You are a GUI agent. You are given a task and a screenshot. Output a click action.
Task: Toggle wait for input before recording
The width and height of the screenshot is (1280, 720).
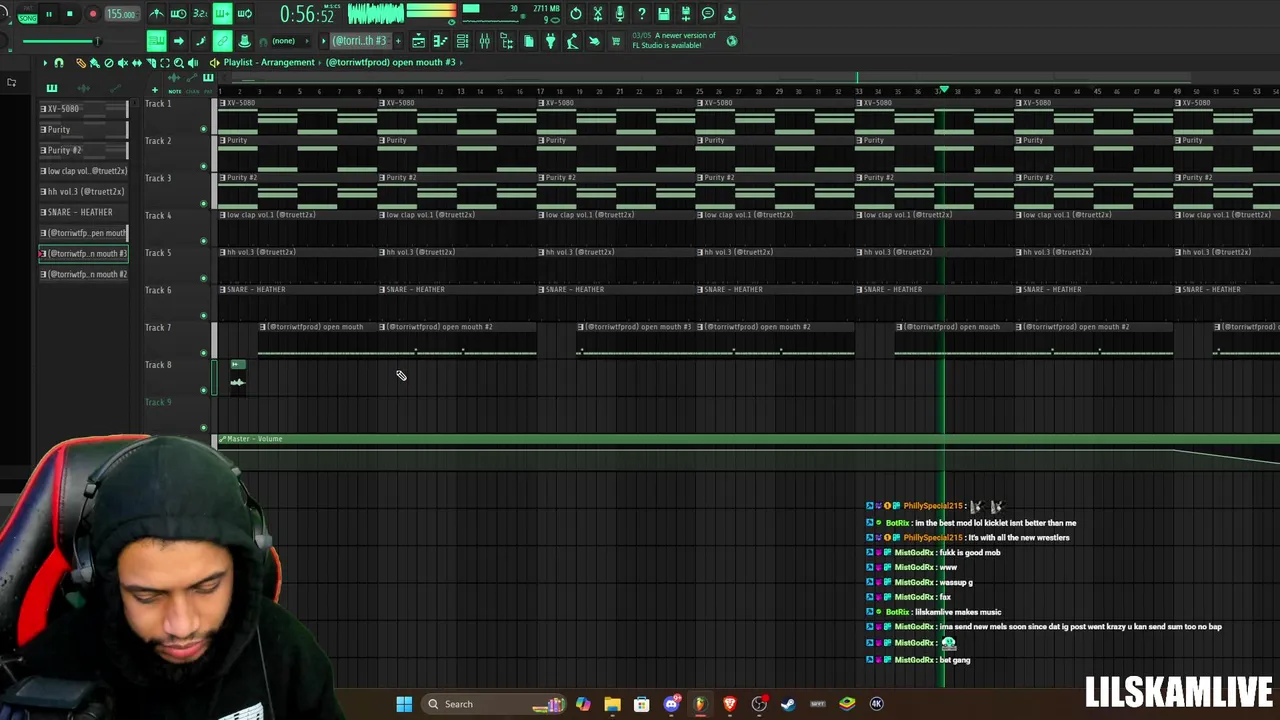coord(179,14)
